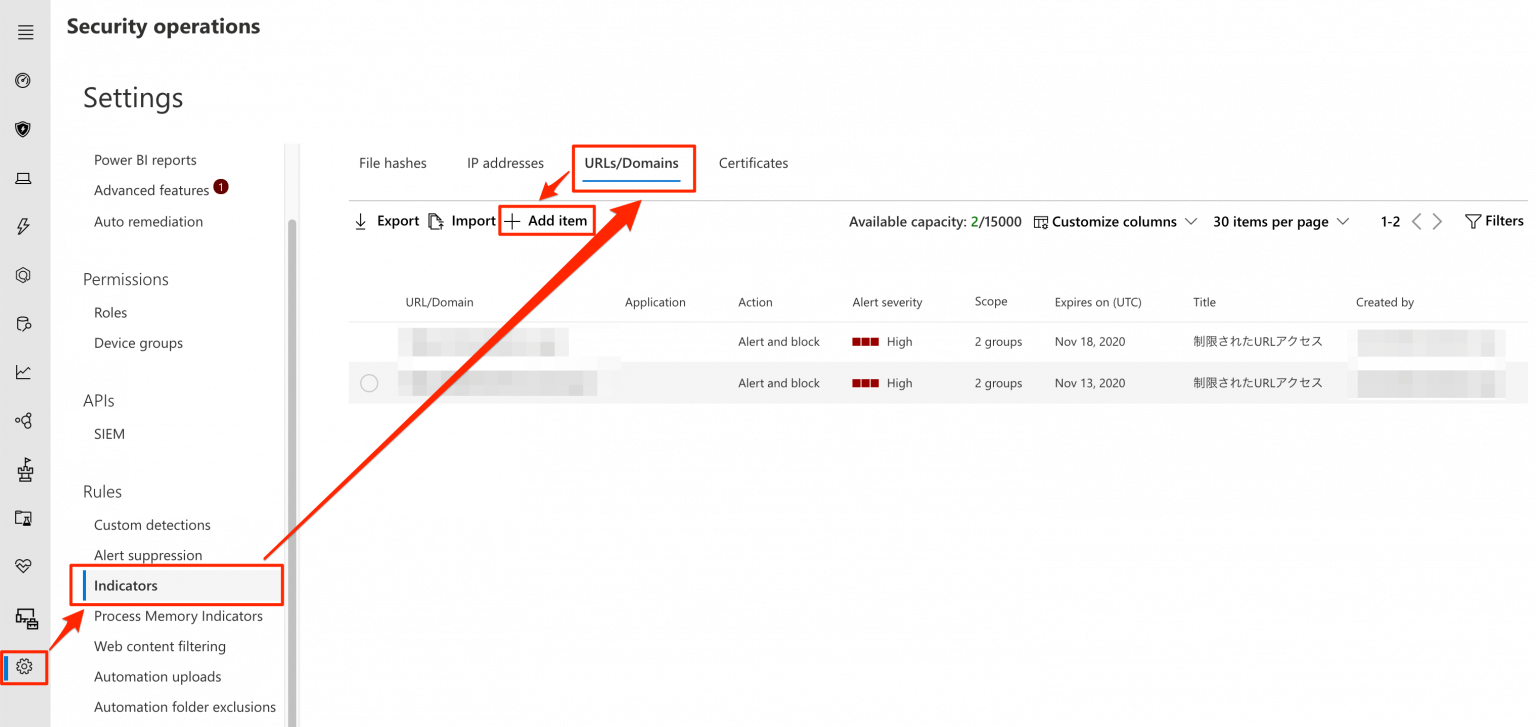Select the shield incidents icon in sidebar

[x=22, y=129]
